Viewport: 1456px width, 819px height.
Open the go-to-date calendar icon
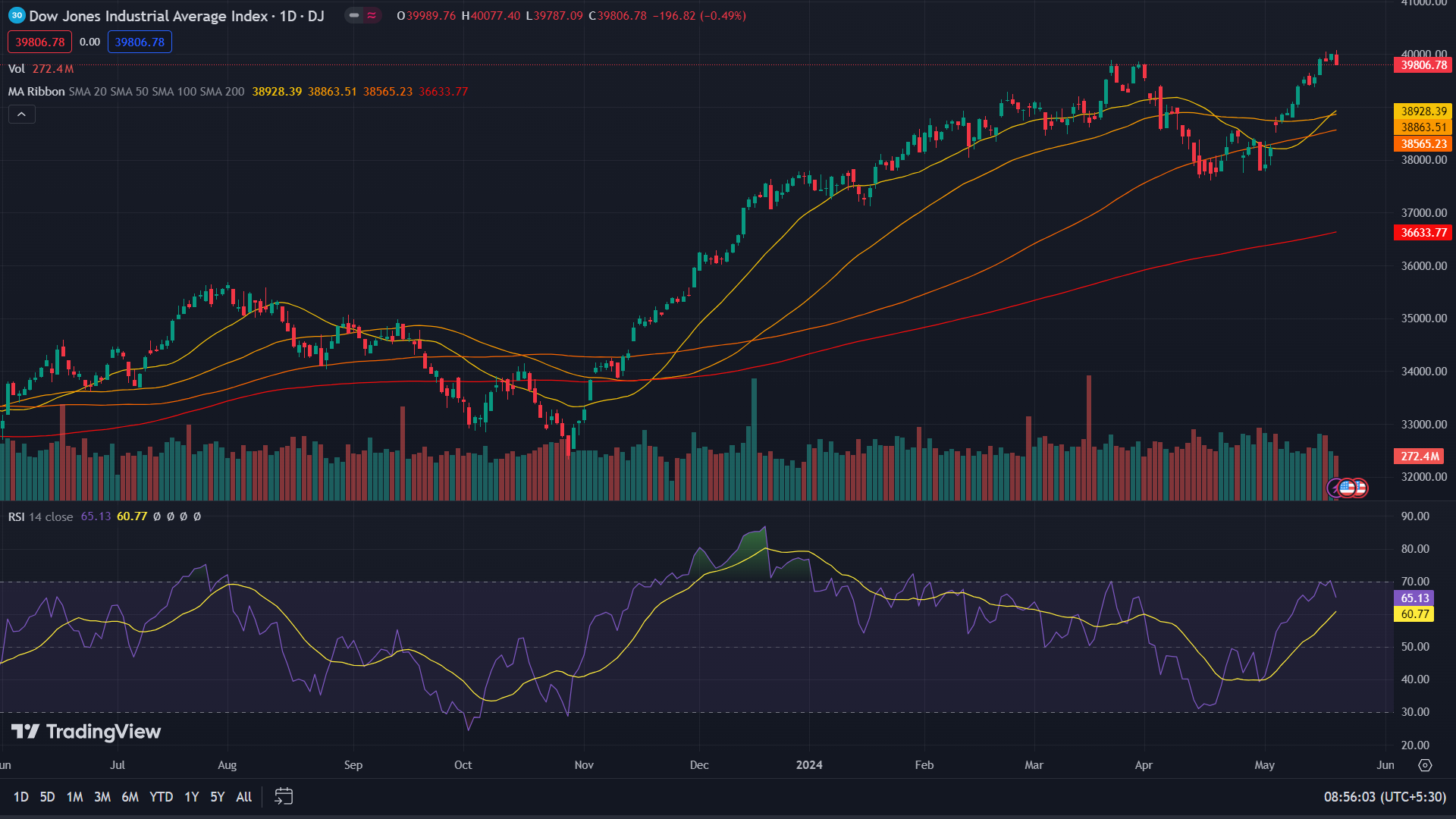pos(284,796)
